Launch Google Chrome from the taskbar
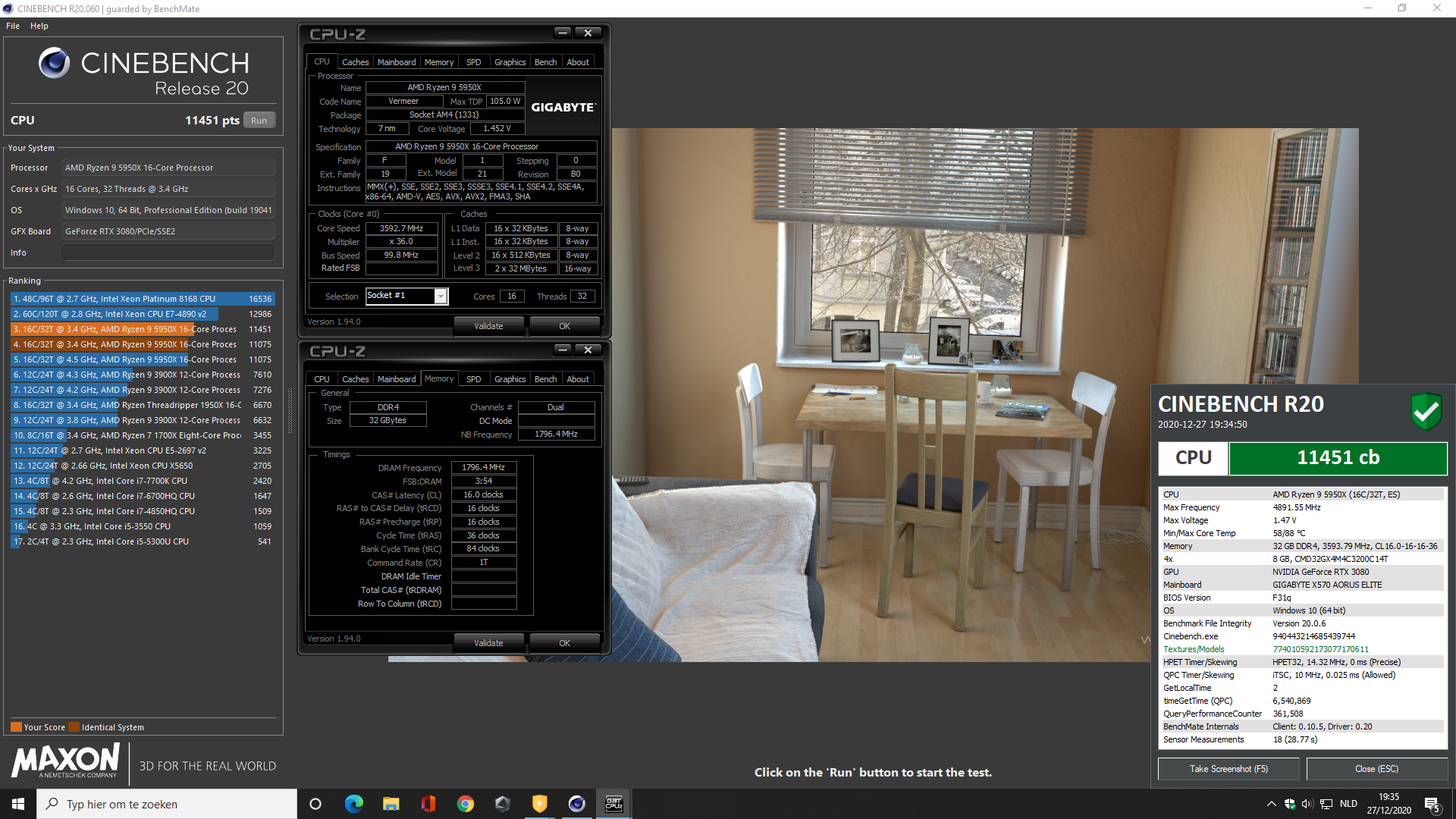 466,804
